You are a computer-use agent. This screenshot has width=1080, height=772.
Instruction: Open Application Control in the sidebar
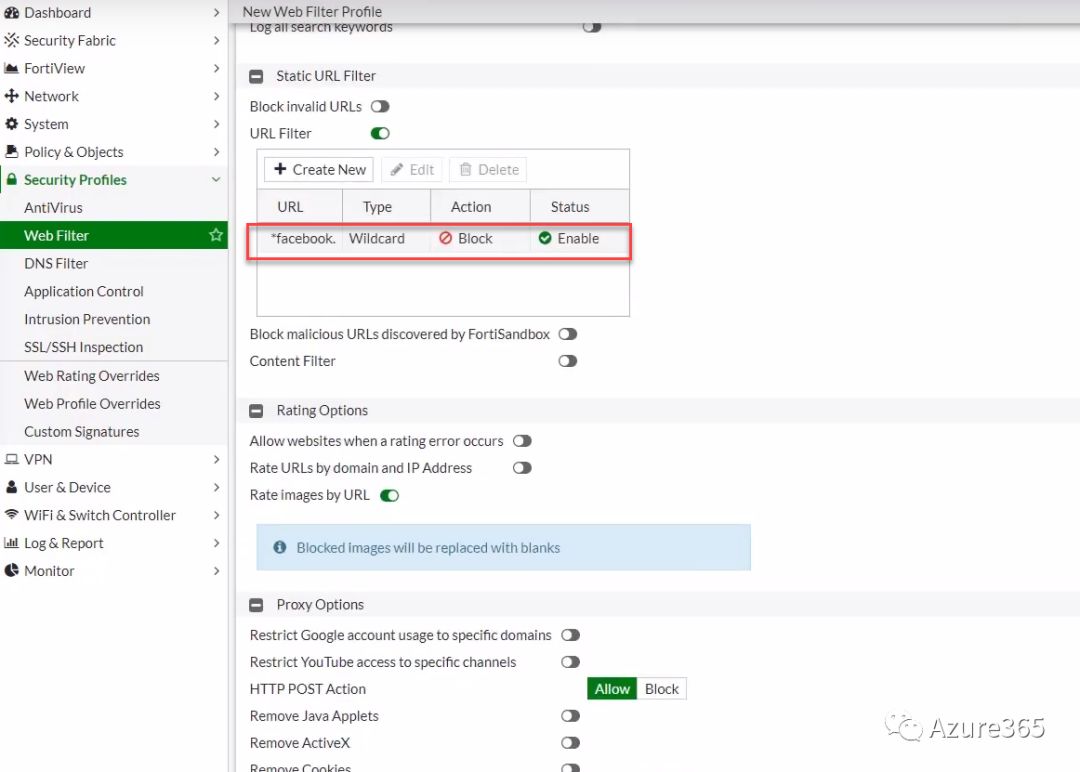pos(84,292)
